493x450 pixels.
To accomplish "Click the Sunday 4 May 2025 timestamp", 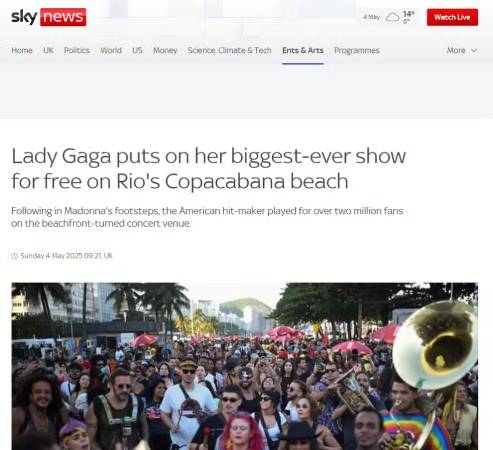I will tap(66, 256).
